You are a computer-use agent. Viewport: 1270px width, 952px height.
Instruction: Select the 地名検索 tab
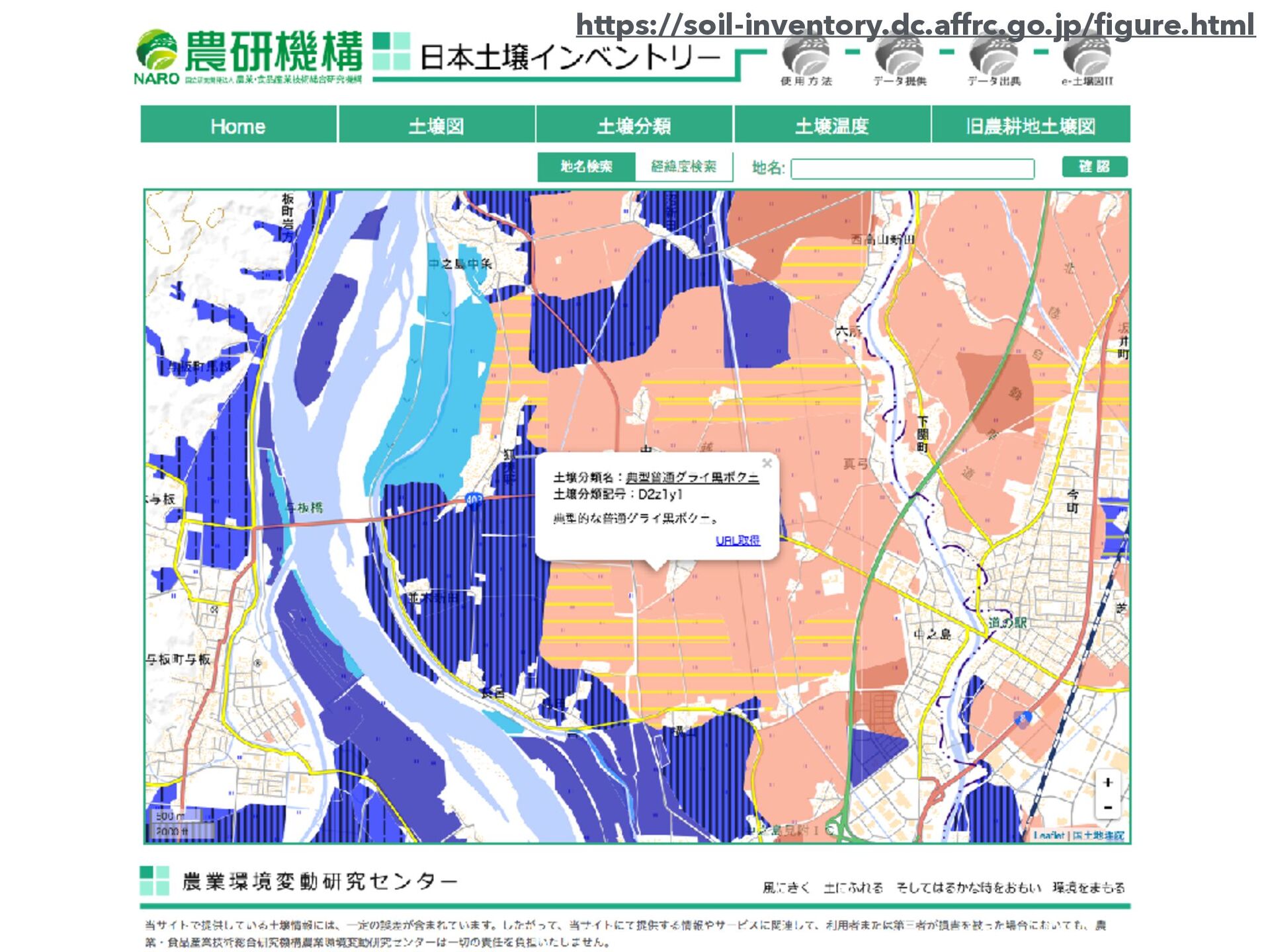pos(586,167)
